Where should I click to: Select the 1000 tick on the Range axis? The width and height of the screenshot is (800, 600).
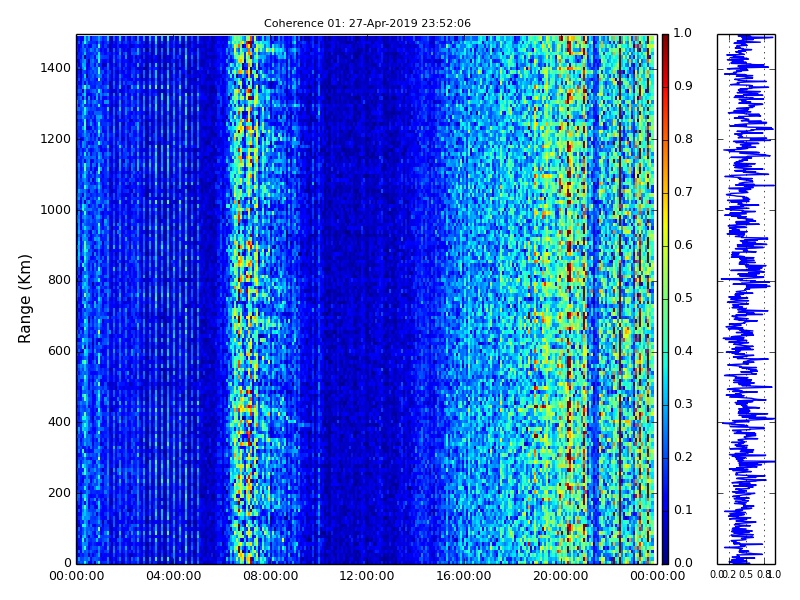tap(56, 210)
